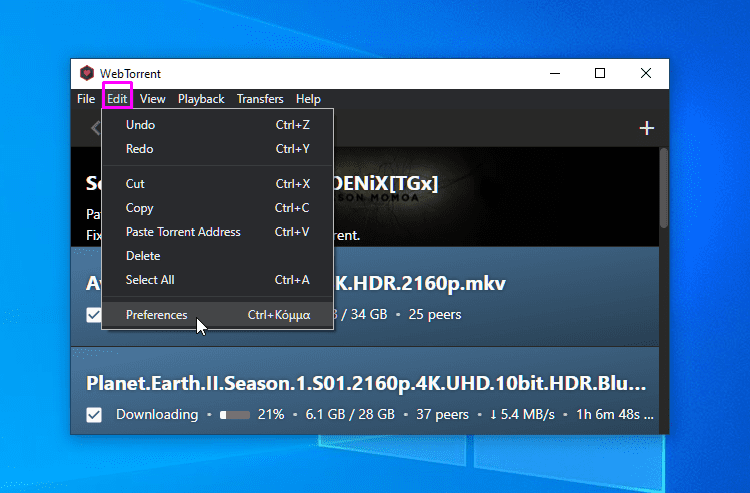Click the '21%' progress value

pyautogui.click(x=271, y=415)
